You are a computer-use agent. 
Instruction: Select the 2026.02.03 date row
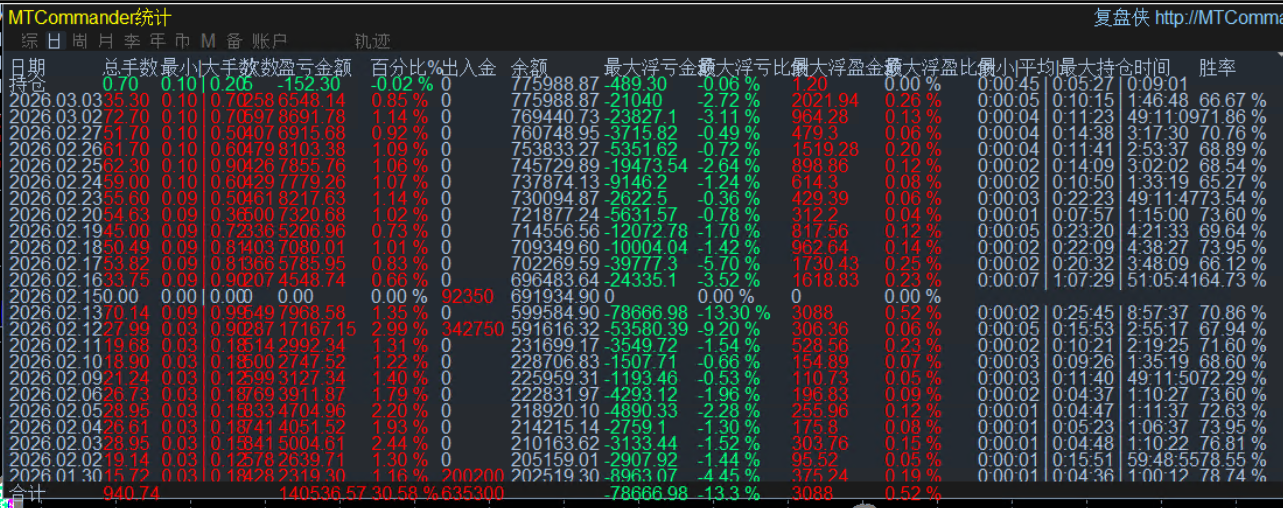pos(55,443)
